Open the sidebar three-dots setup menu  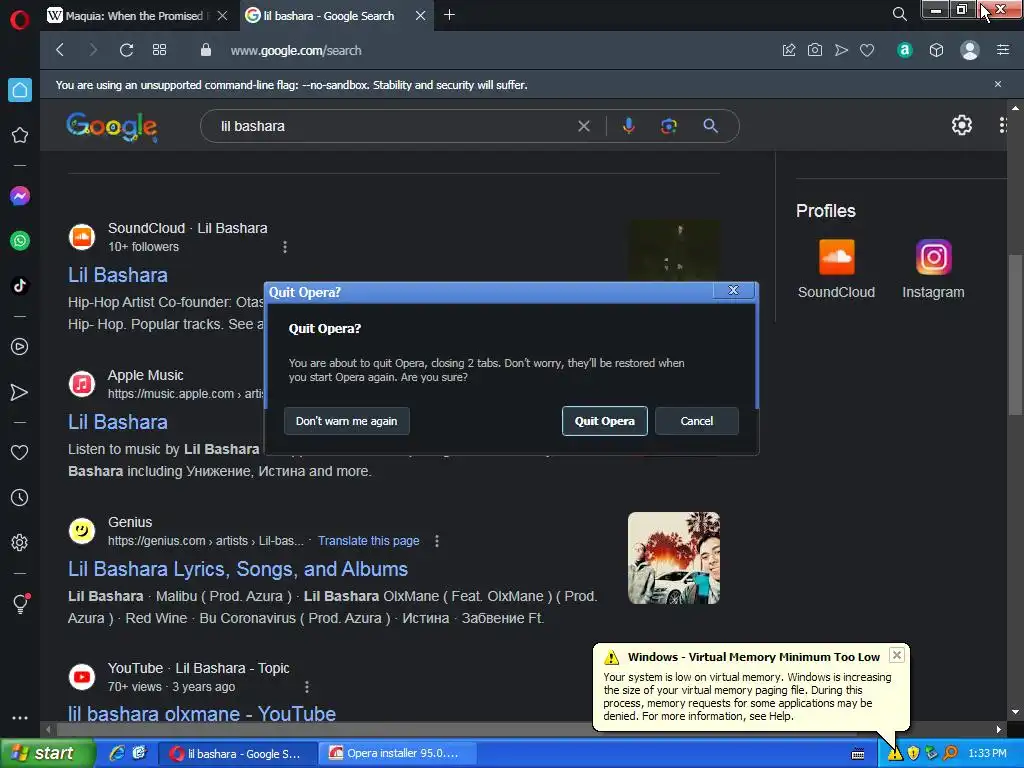[x=20, y=718]
